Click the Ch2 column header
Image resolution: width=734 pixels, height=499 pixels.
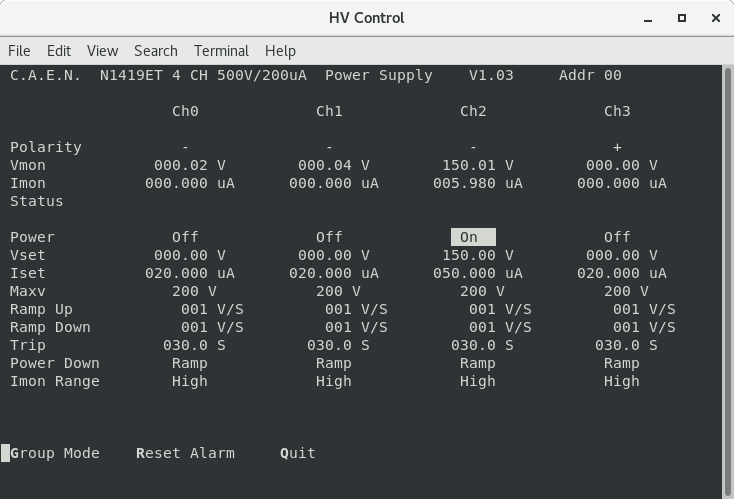[x=473, y=111]
